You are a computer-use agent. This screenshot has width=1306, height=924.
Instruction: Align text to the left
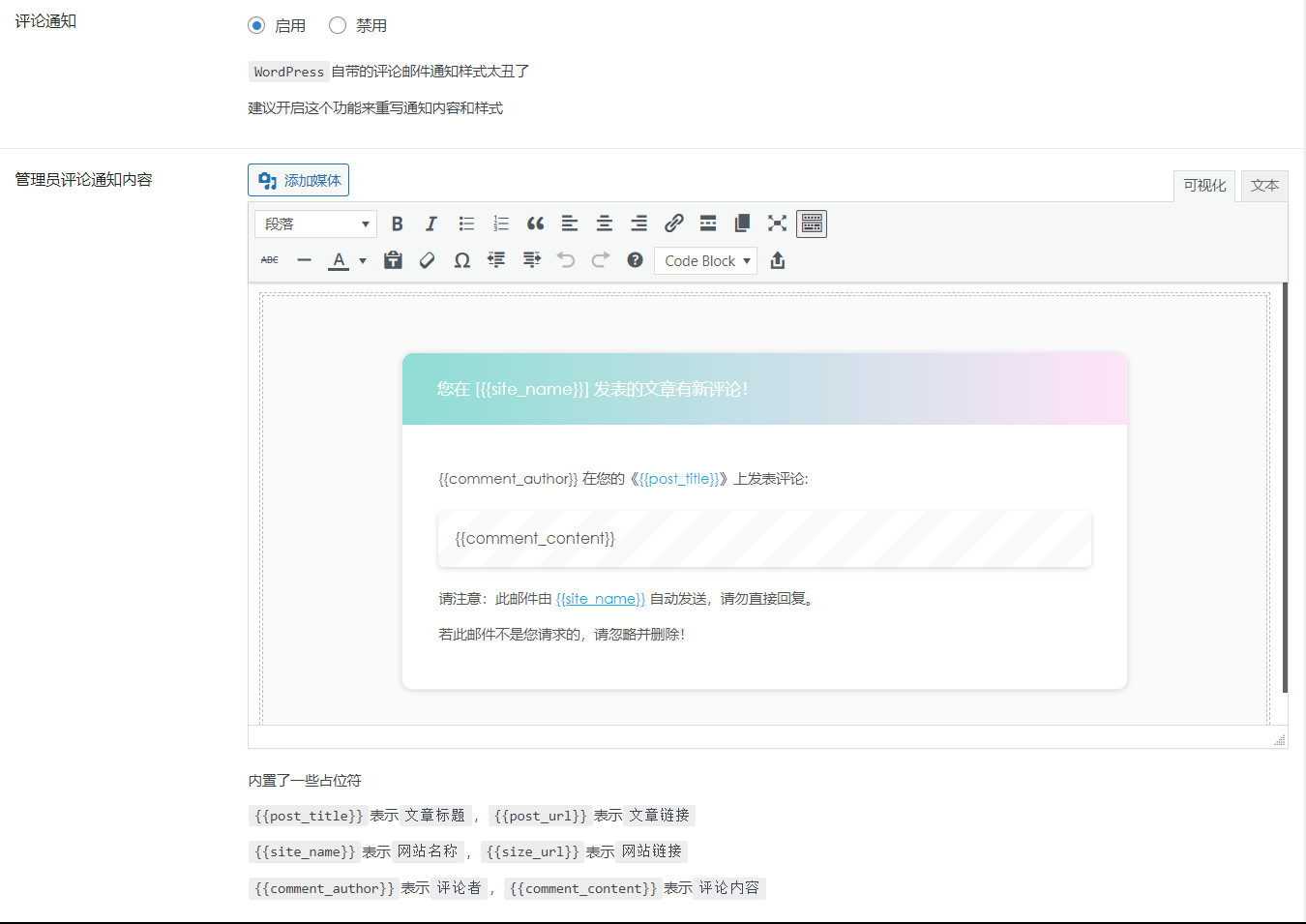[x=570, y=224]
